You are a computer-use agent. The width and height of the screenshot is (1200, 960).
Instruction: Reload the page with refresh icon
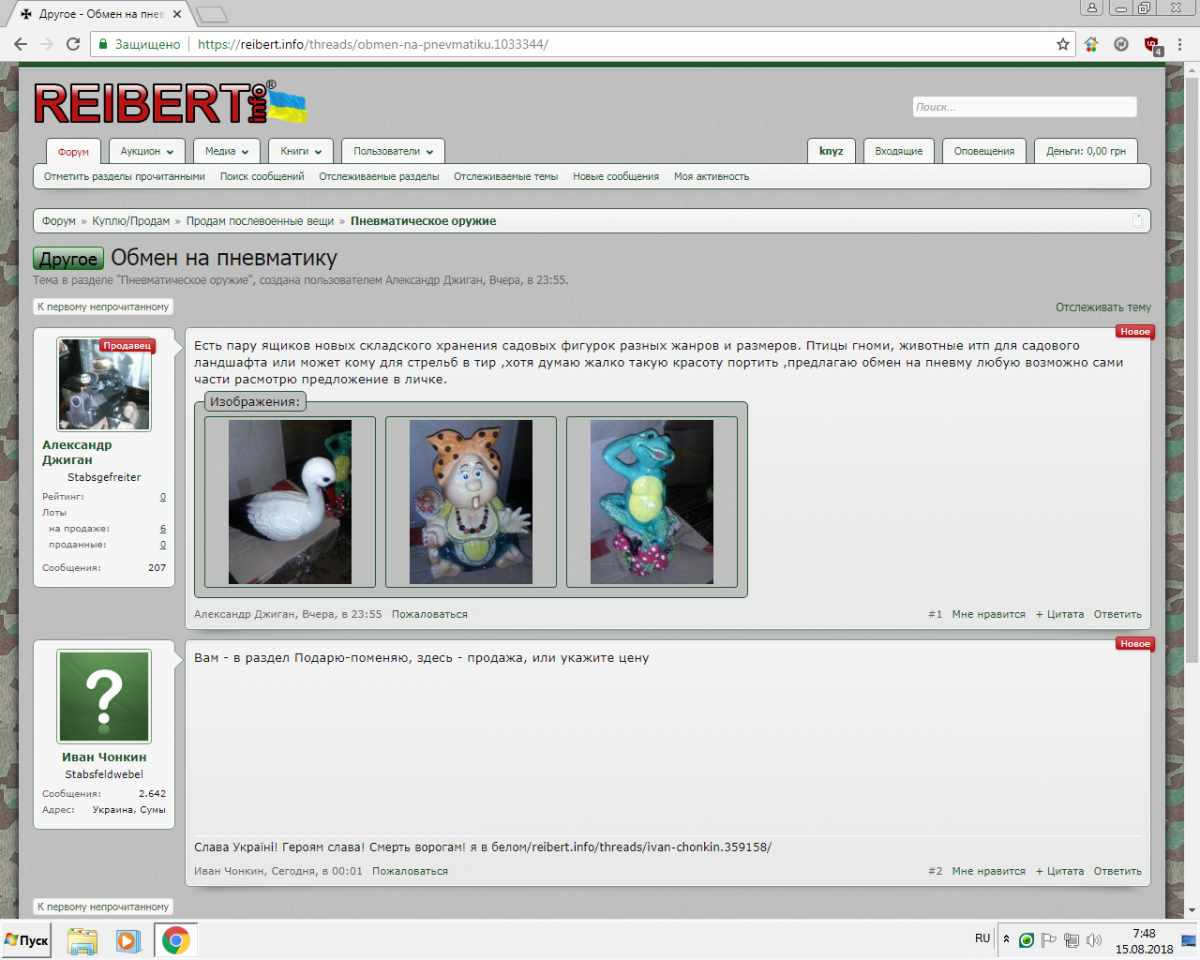tap(73, 44)
